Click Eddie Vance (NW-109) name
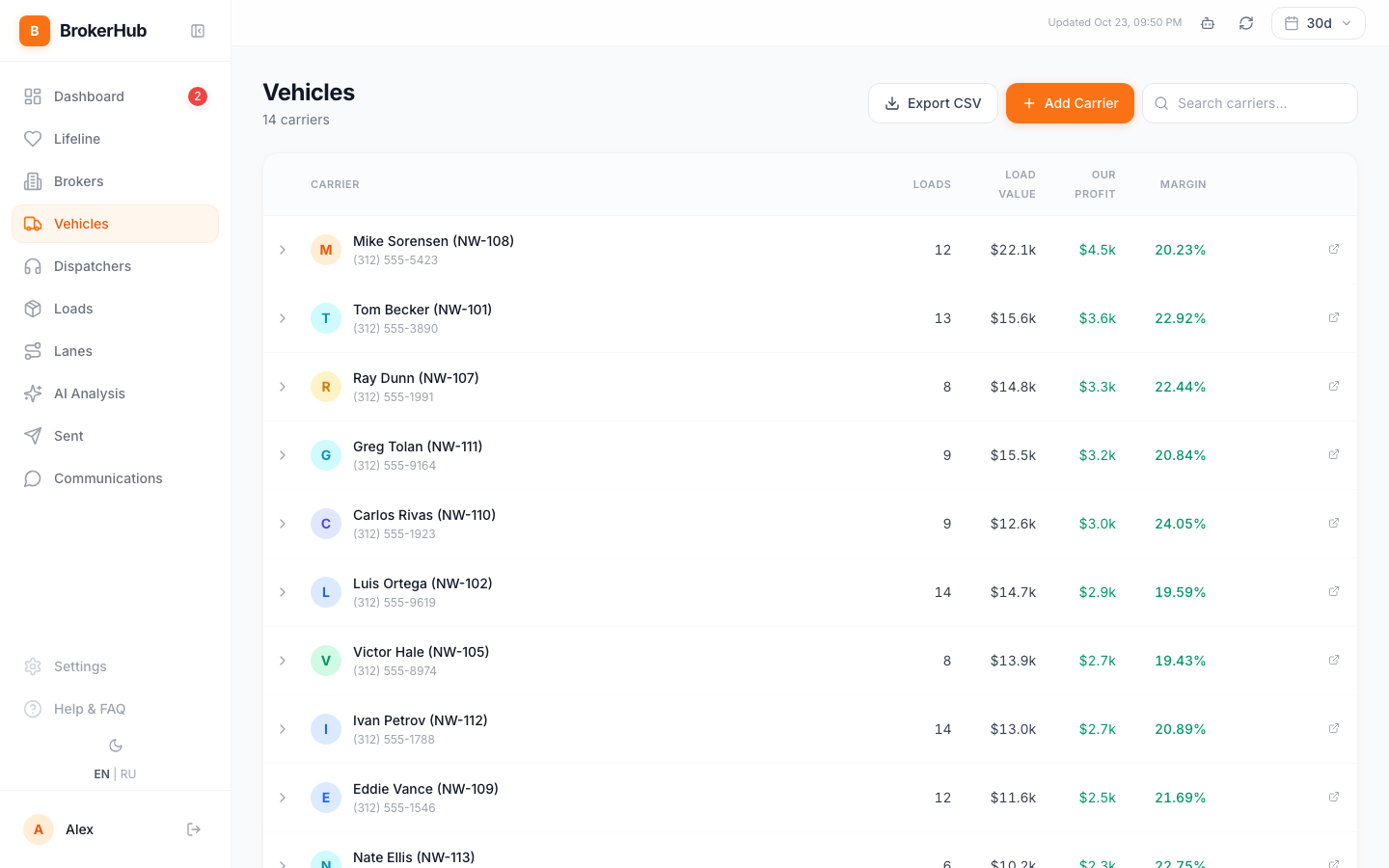This screenshot has width=1389, height=868. click(425, 789)
